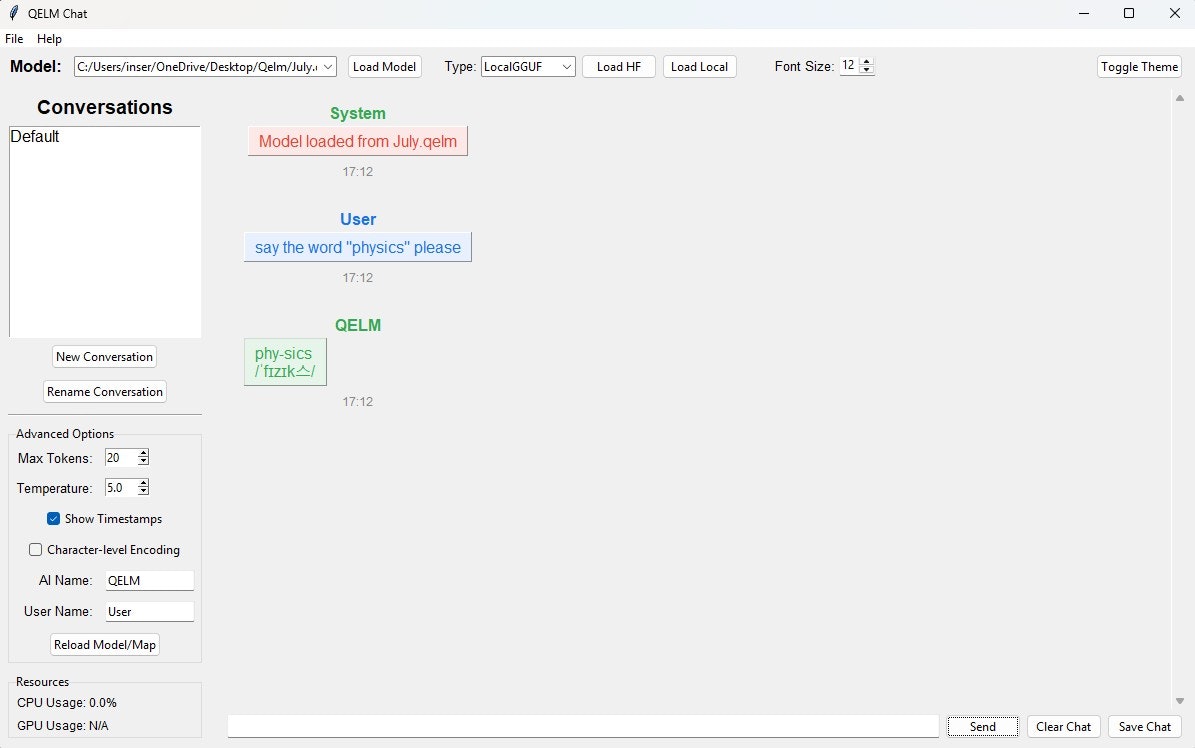Increase Font Size using the up arrow

click(x=866, y=61)
